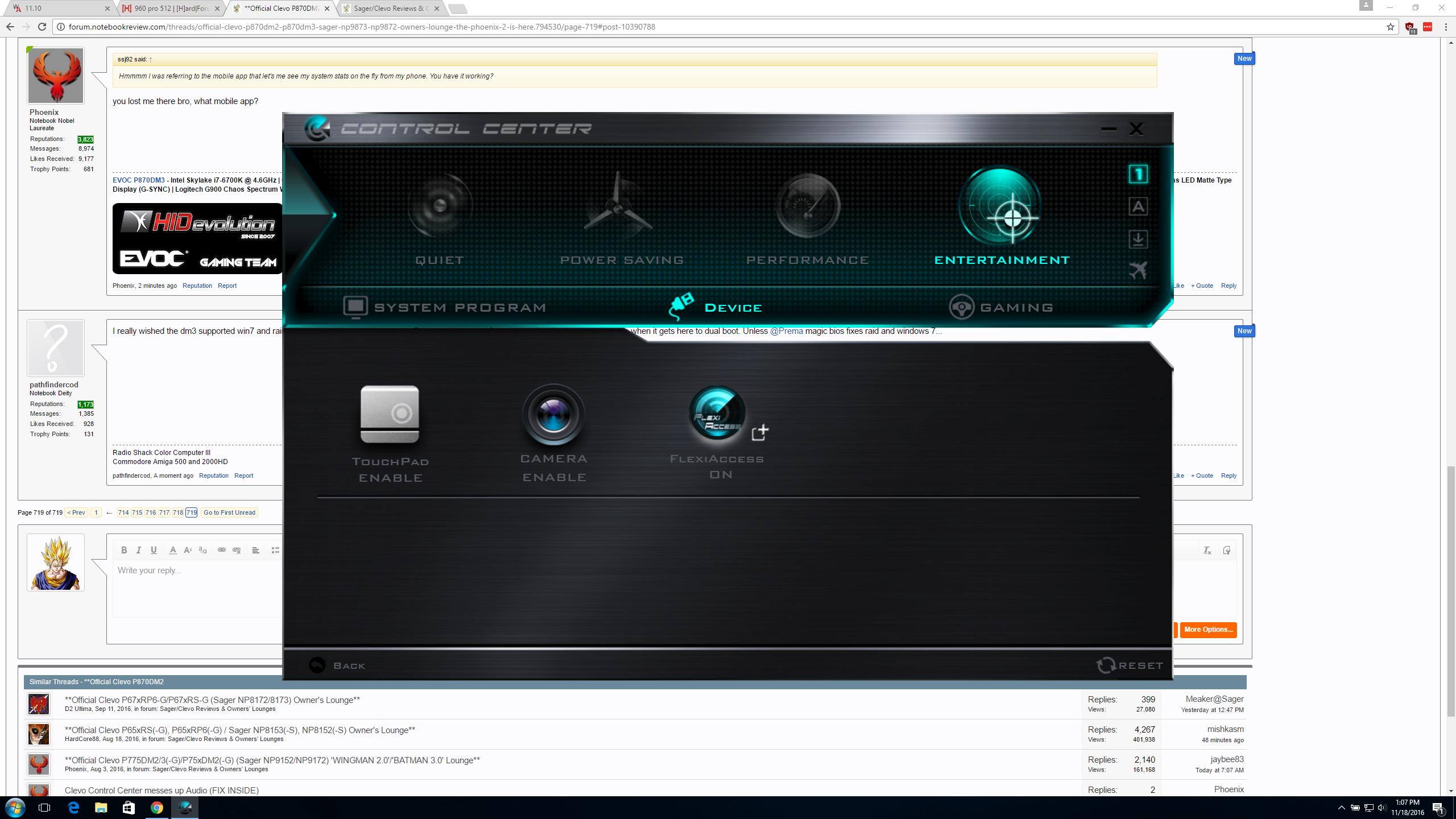The image size is (1456, 819).
Task: Click Reset in Control Center
Action: (1130, 665)
